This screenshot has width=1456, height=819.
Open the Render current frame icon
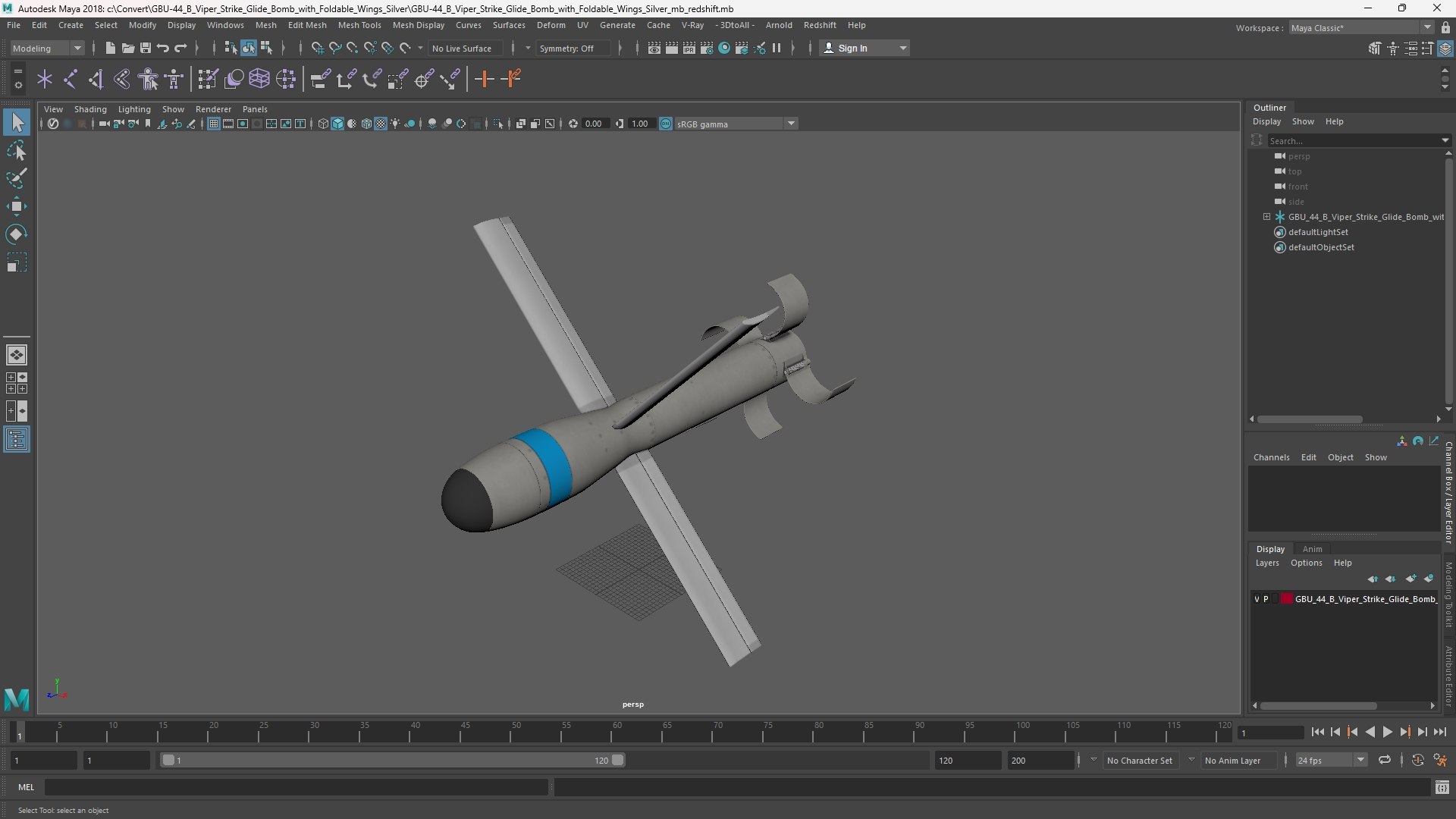pyautogui.click(x=671, y=48)
